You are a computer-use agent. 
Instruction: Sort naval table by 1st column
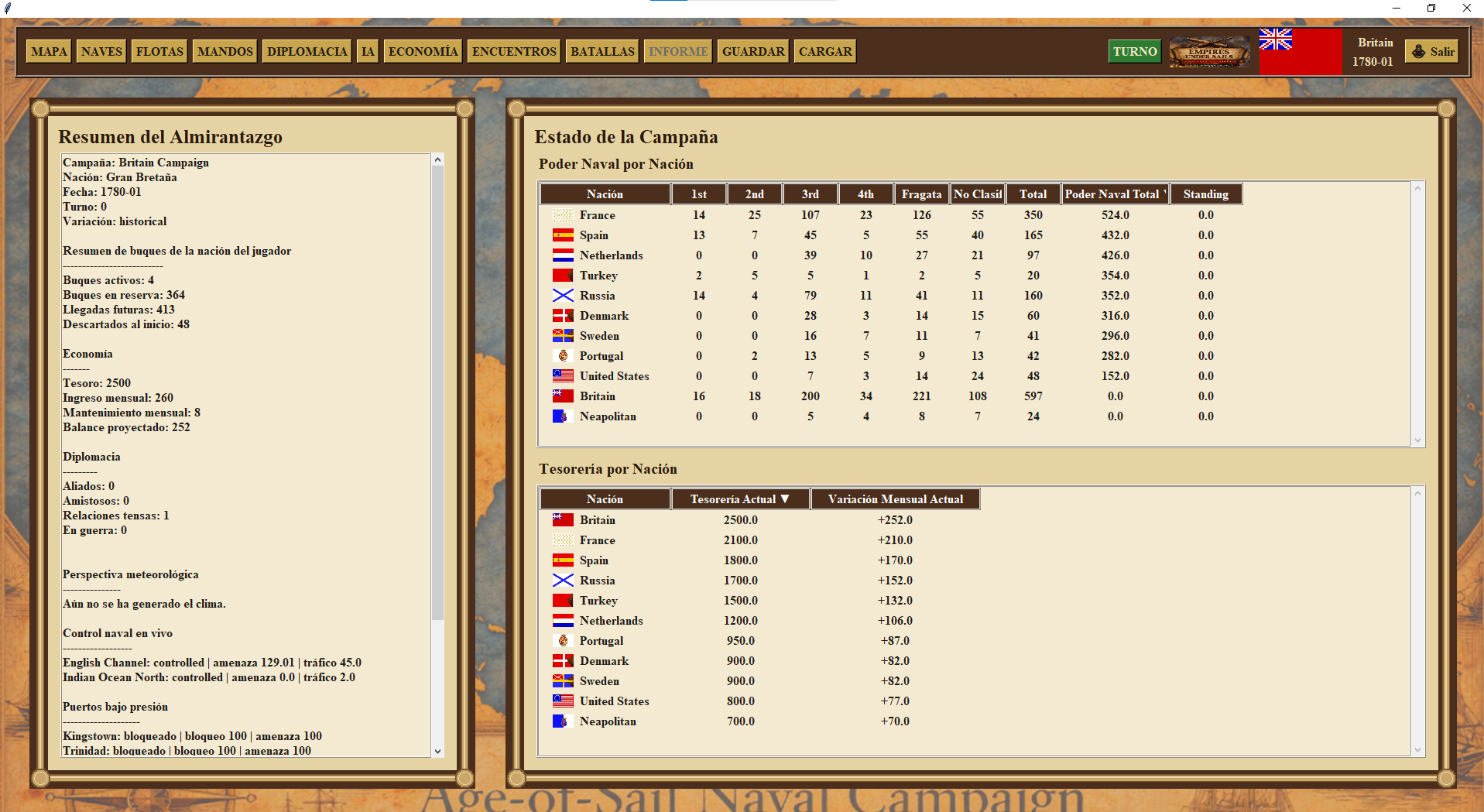(699, 194)
